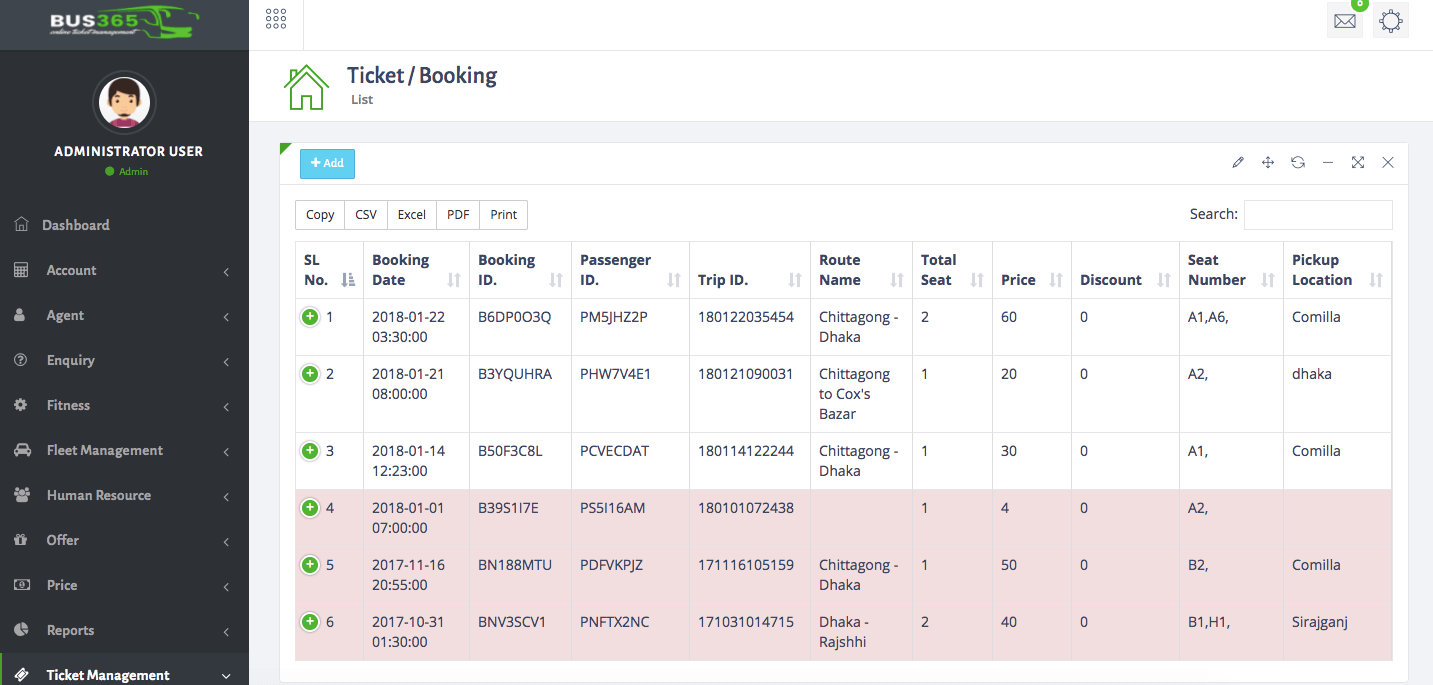Open the Reports menu in sidebar
This screenshot has width=1433, height=685.
69,630
